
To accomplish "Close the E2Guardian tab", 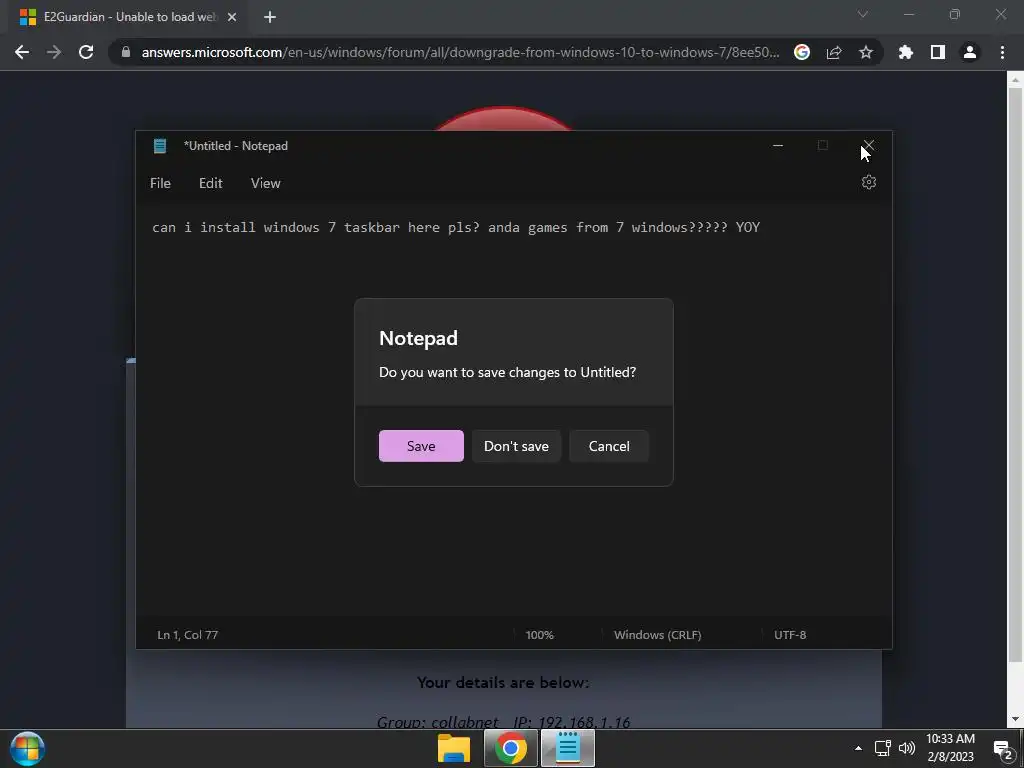I will pyautogui.click(x=232, y=17).
